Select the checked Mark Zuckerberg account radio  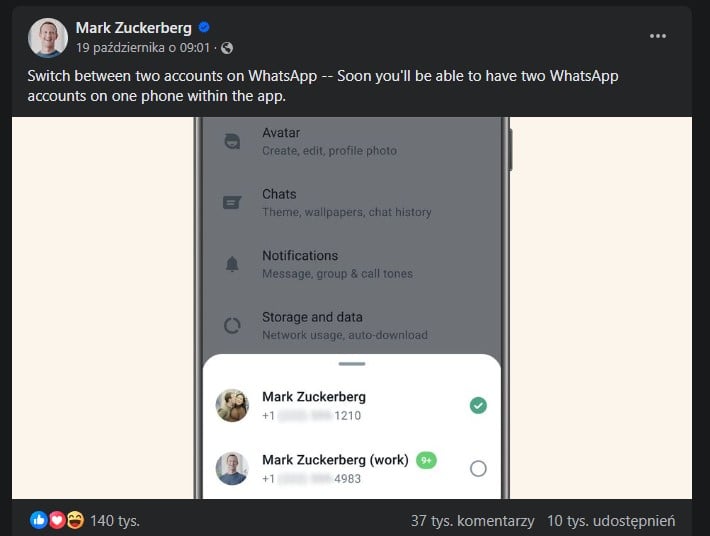pos(478,405)
